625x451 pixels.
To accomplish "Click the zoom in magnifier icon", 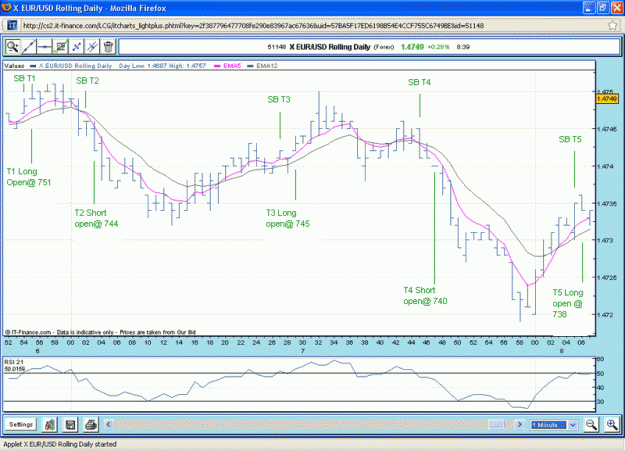I will (612, 425).
